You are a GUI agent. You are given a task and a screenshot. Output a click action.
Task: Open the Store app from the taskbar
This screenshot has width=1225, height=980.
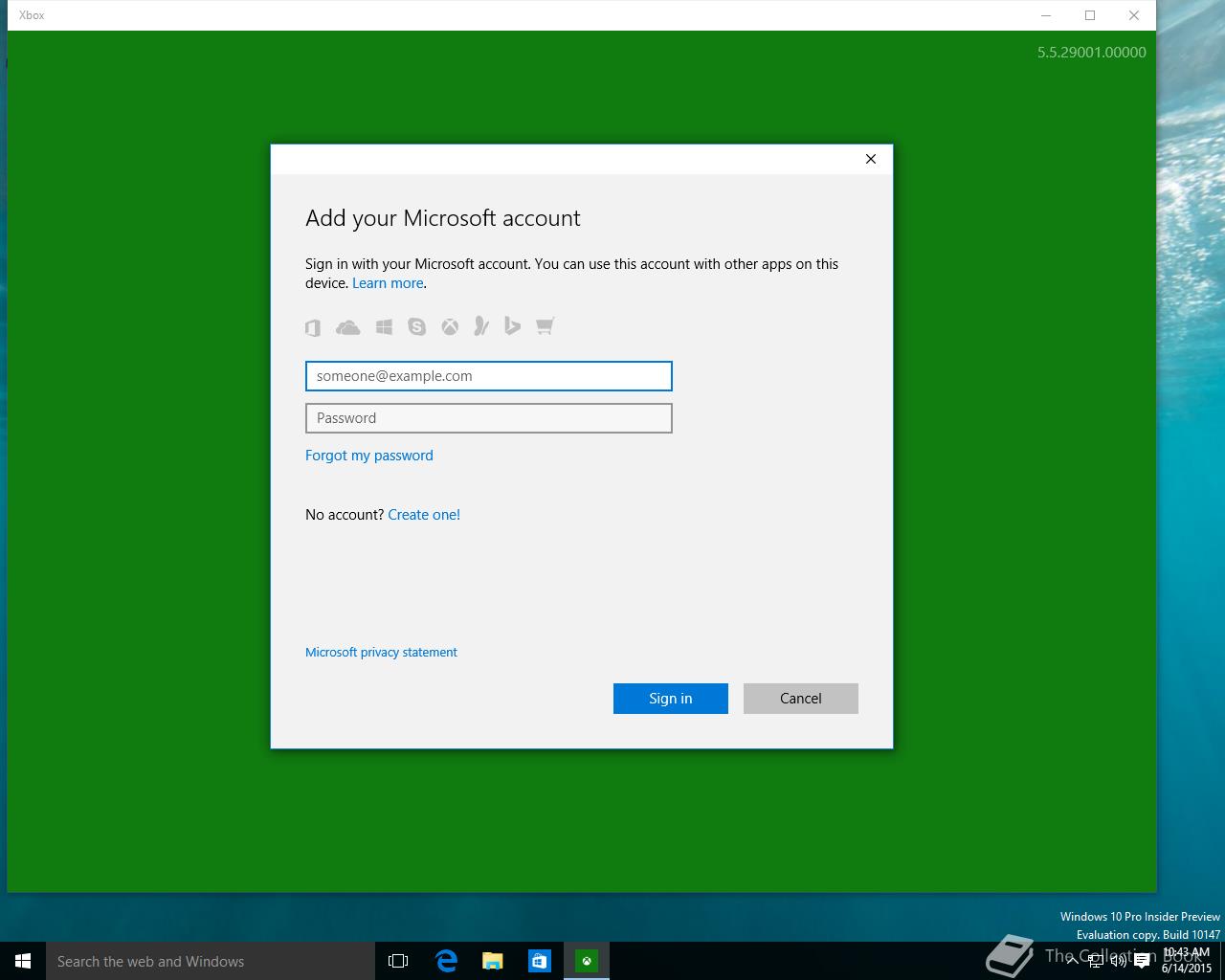point(540,961)
